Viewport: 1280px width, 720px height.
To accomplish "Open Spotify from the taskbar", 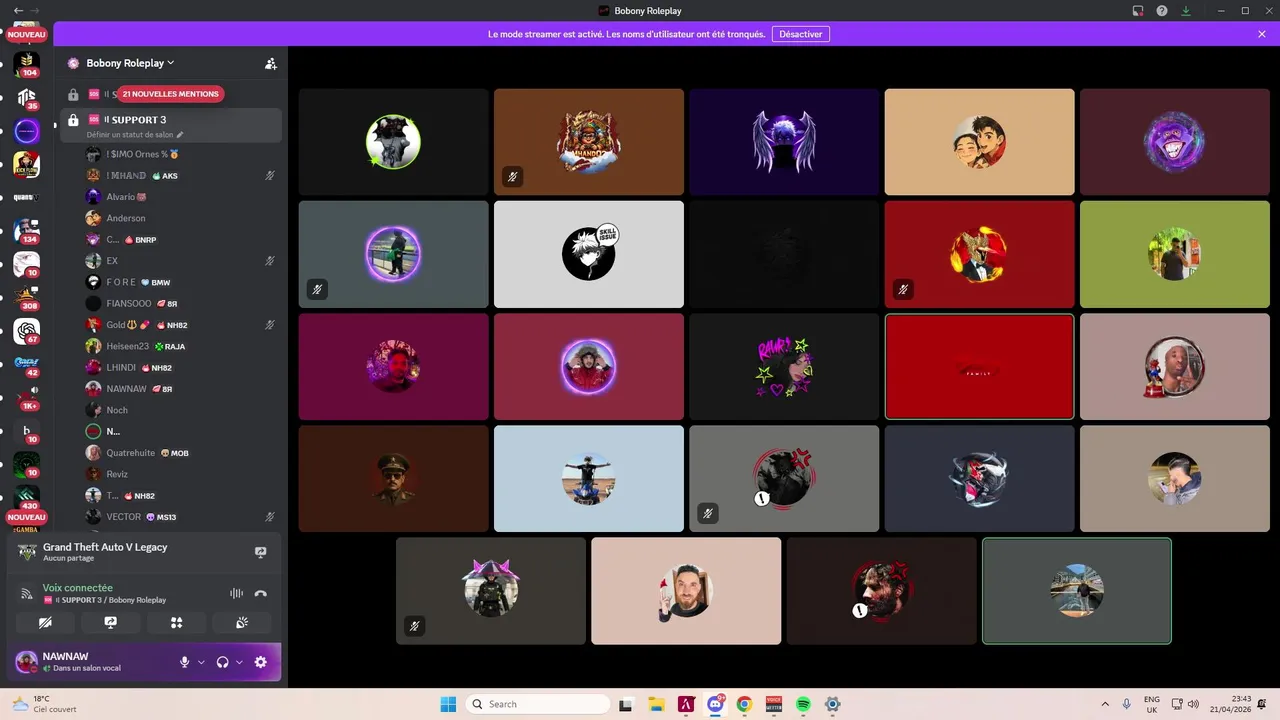I will tap(803, 704).
